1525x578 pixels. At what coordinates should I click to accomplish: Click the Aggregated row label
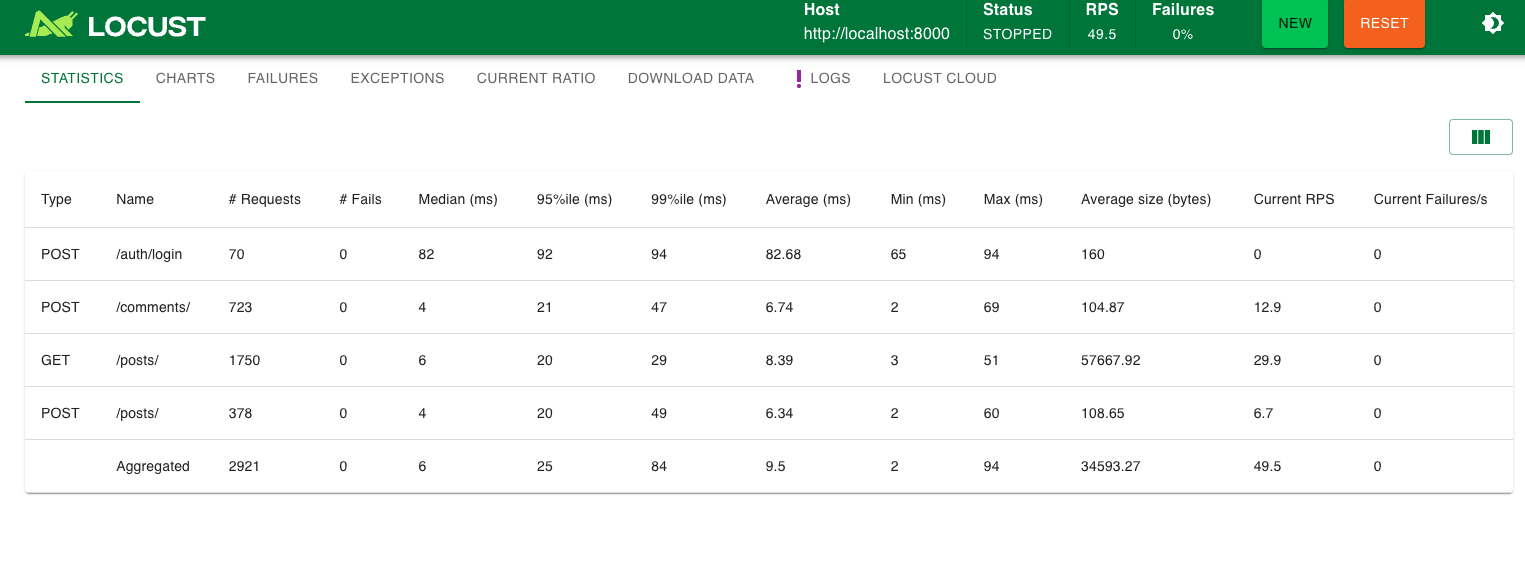152,466
